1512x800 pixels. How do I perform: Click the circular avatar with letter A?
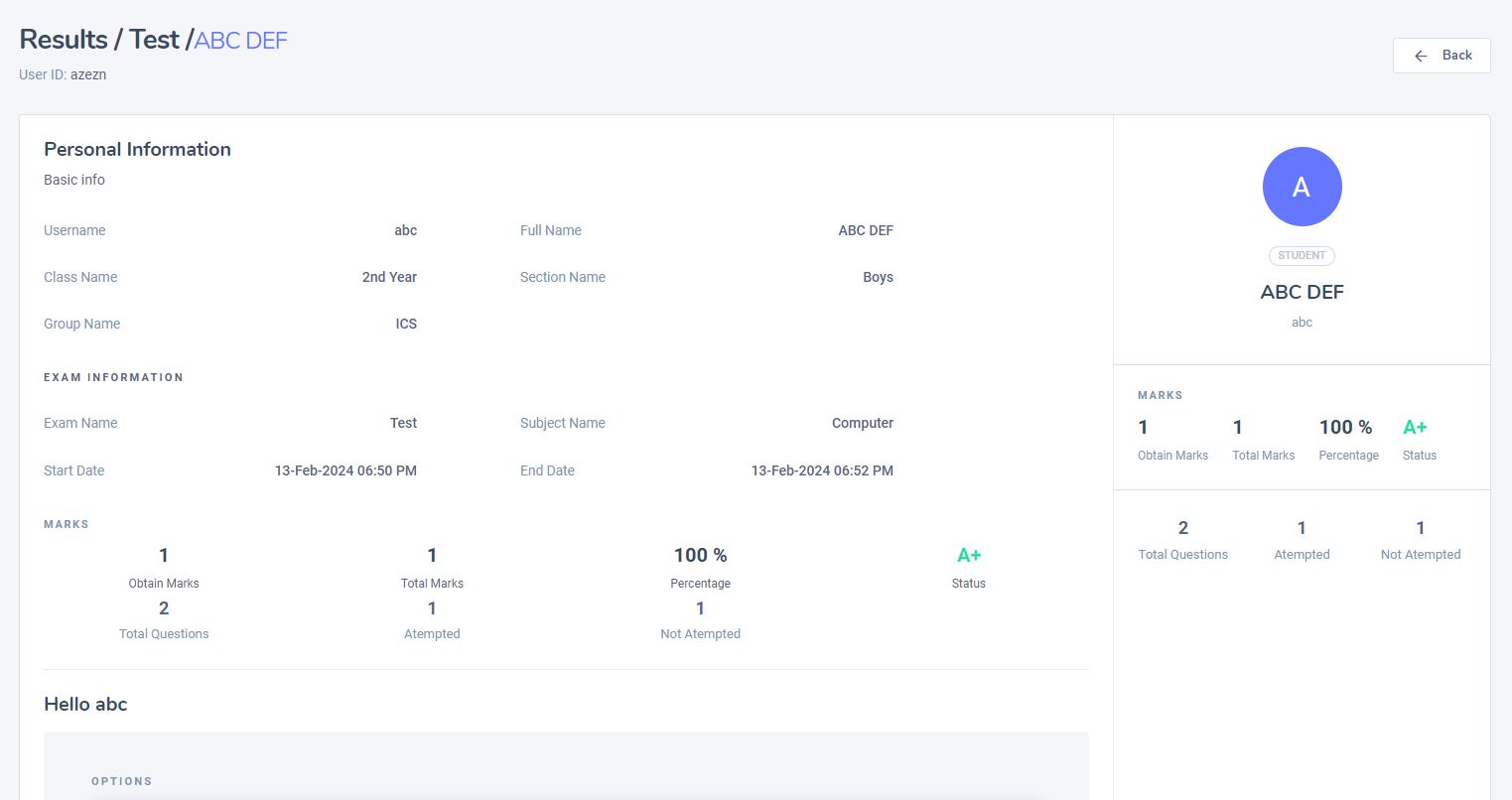(1302, 187)
